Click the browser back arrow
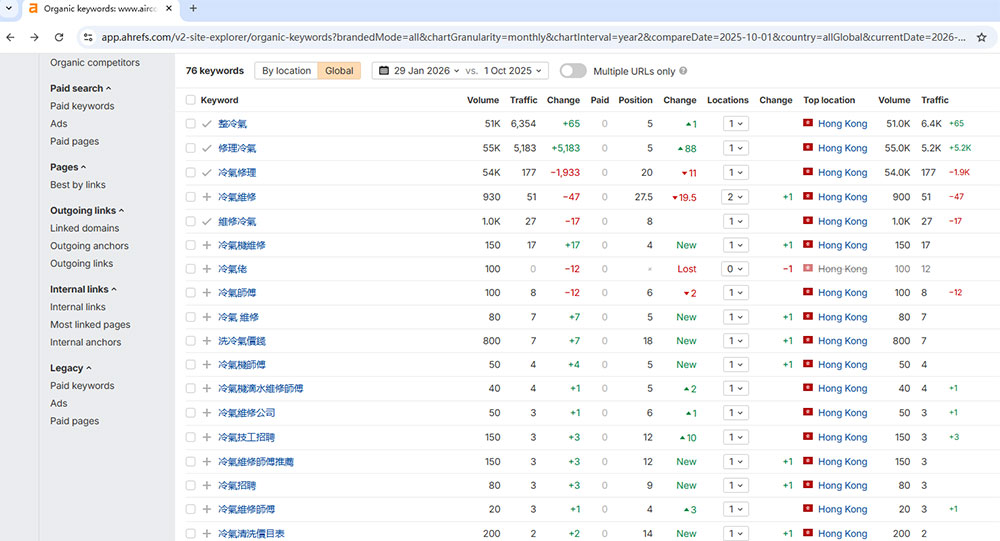 [x=10, y=37]
